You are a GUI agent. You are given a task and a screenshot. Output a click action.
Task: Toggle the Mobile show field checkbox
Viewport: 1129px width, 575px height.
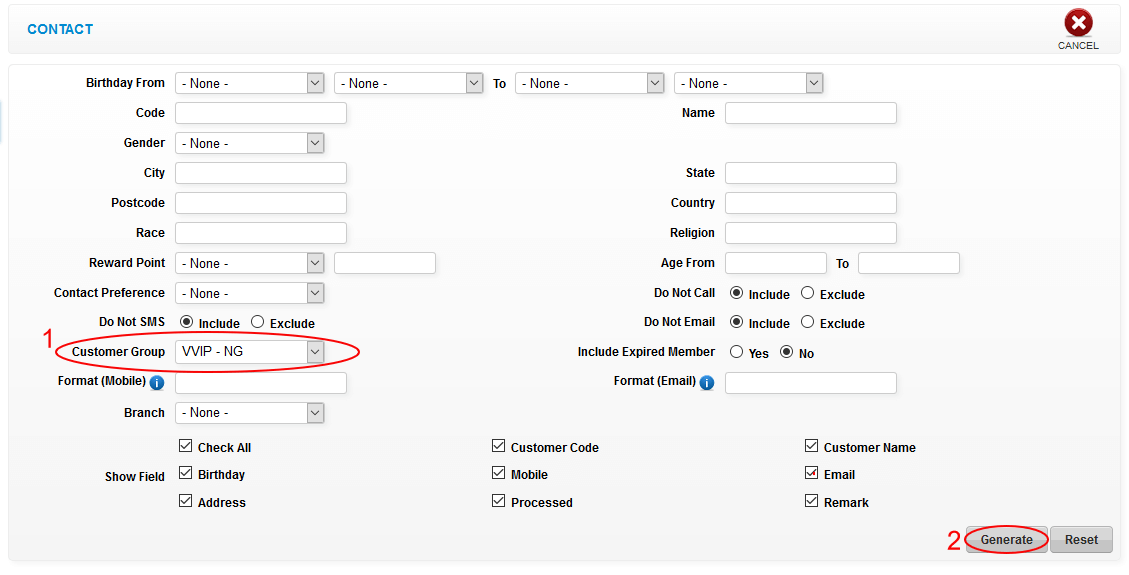[498, 473]
